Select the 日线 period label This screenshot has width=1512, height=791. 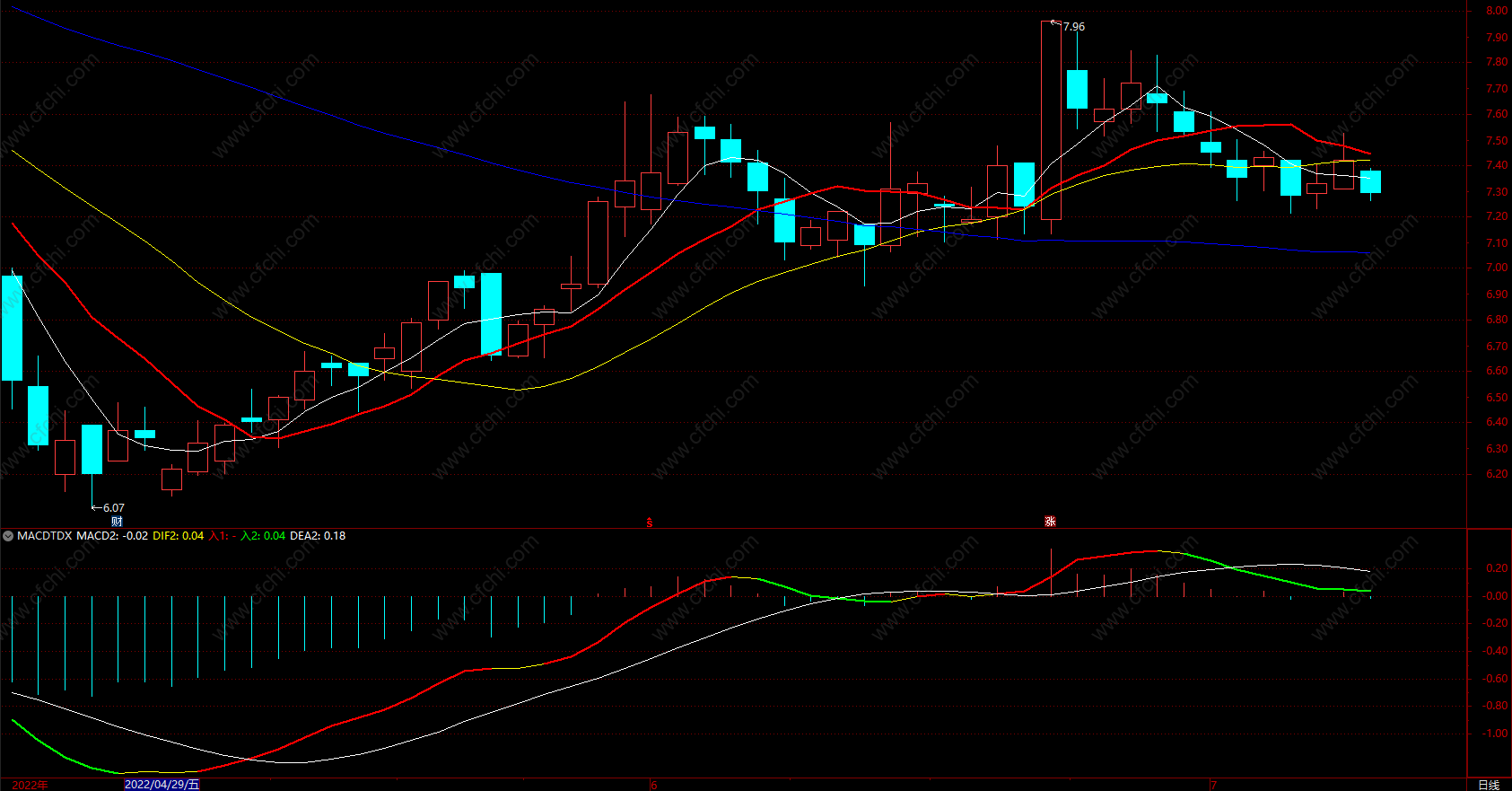tap(1489, 785)
